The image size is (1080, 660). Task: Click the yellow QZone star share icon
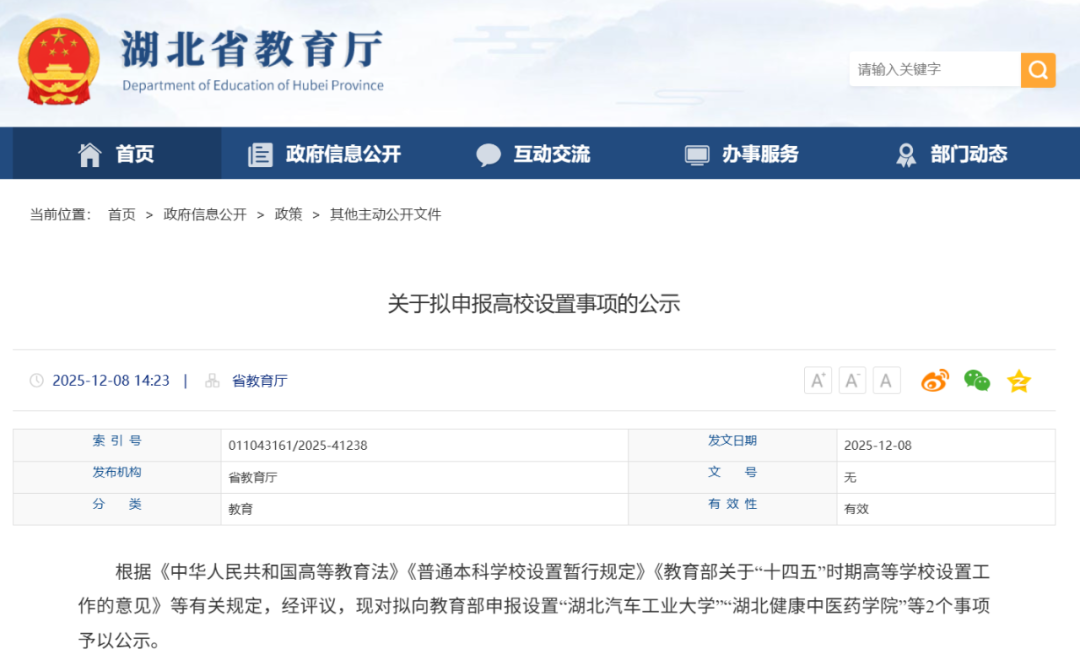1018,380
